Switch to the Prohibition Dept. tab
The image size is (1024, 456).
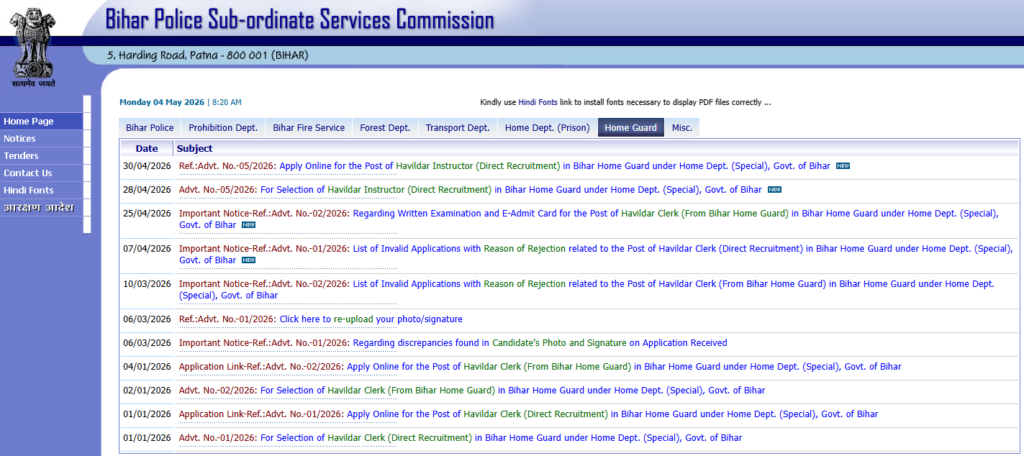[x=223, y=127]
